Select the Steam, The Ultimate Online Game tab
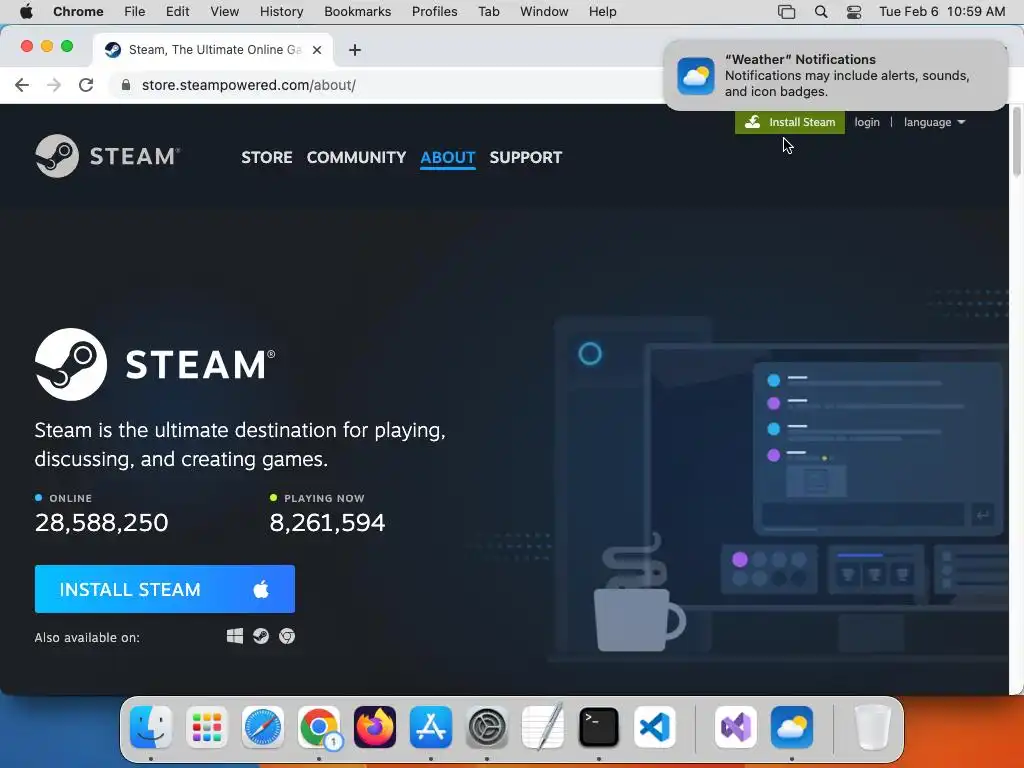 coord(213,50)
